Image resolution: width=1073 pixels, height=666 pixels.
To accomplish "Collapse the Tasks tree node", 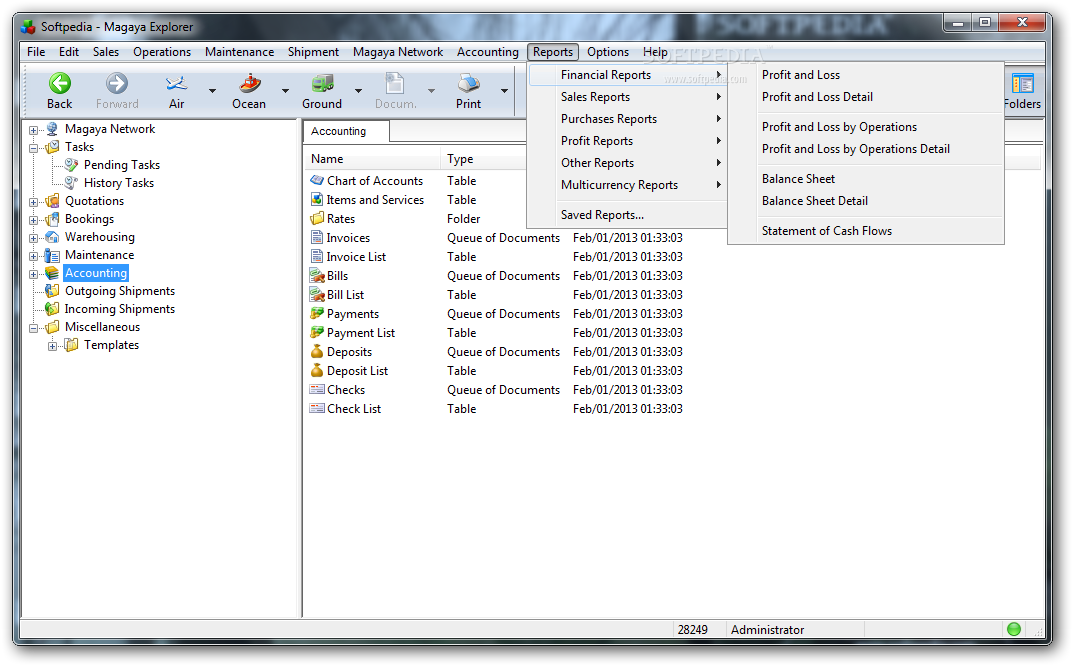I will click(34, 148).
